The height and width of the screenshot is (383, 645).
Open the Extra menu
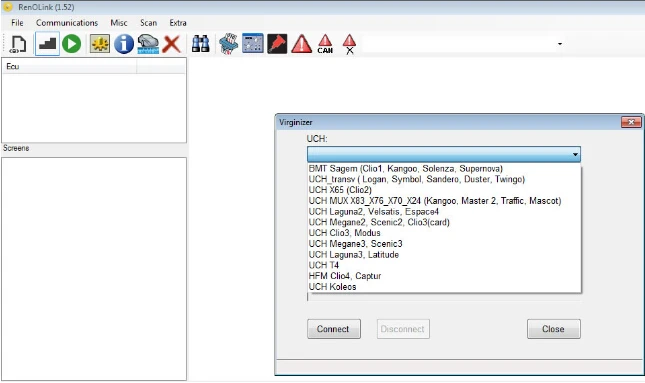(178, 23)
